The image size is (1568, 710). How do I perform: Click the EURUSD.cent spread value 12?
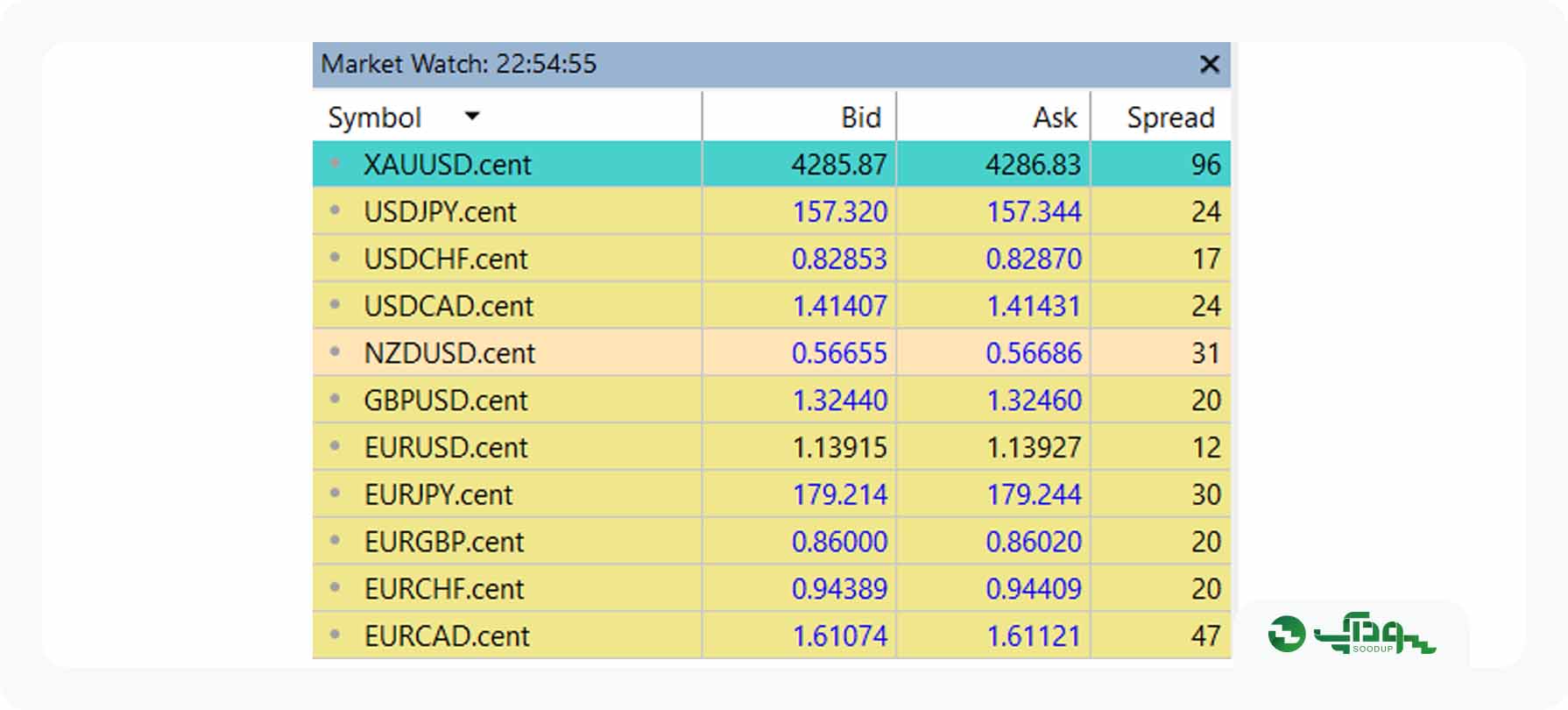pyautogui.click(x=1206, y=448)
